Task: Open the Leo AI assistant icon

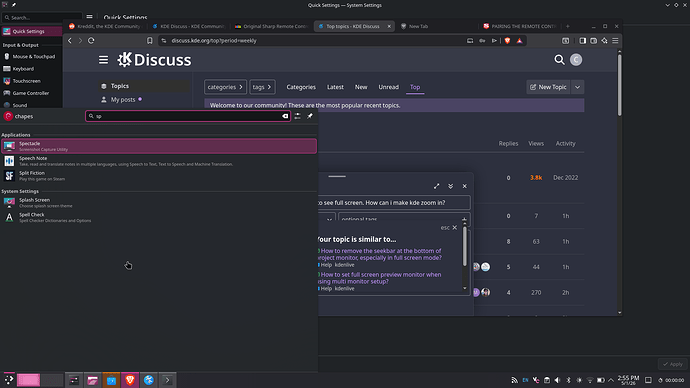Action: 604,40
